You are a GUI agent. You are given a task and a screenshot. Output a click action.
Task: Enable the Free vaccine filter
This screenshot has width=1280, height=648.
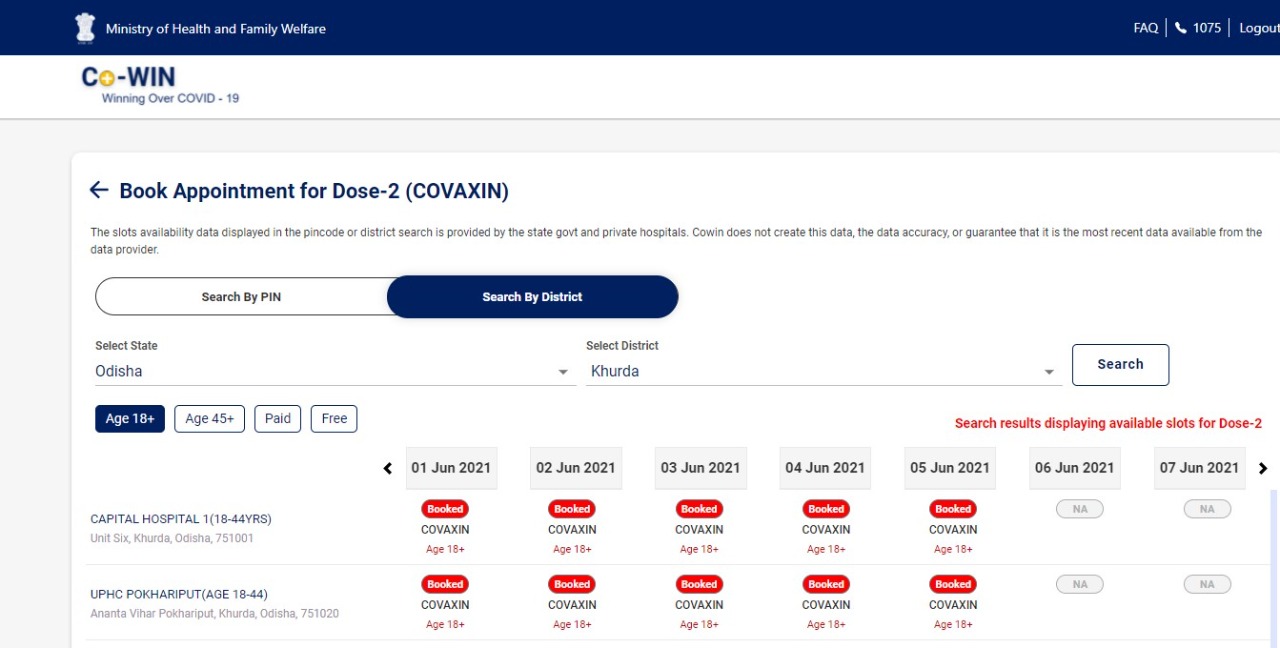click(x=334, y=419)
